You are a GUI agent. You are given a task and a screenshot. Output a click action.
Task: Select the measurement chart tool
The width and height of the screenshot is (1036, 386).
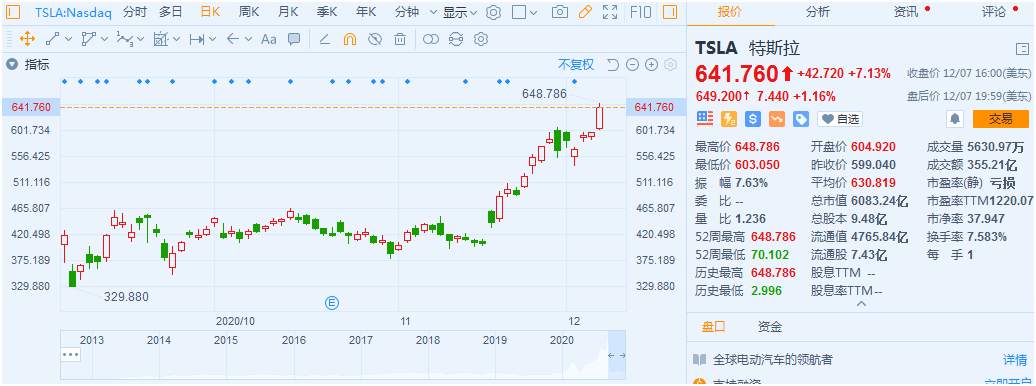(161, 39)
